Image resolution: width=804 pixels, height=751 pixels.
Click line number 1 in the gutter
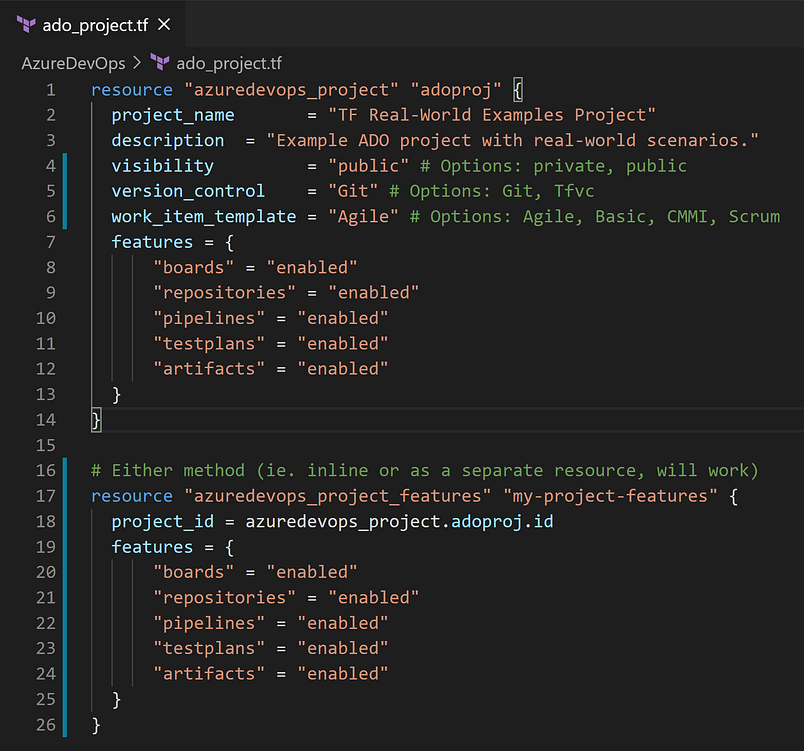[51, 90]
